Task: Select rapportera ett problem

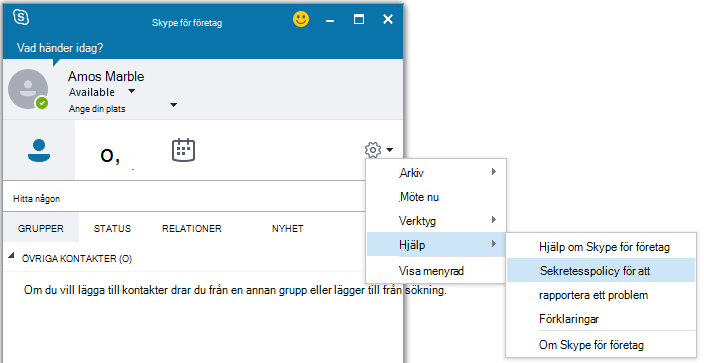Action: [601, 295]
